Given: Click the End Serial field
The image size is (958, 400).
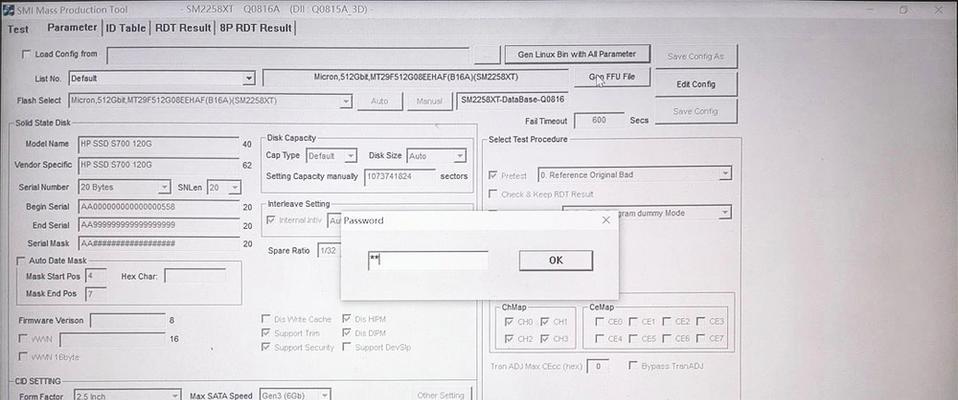Looking at the screenshot, I should point(159,225).
